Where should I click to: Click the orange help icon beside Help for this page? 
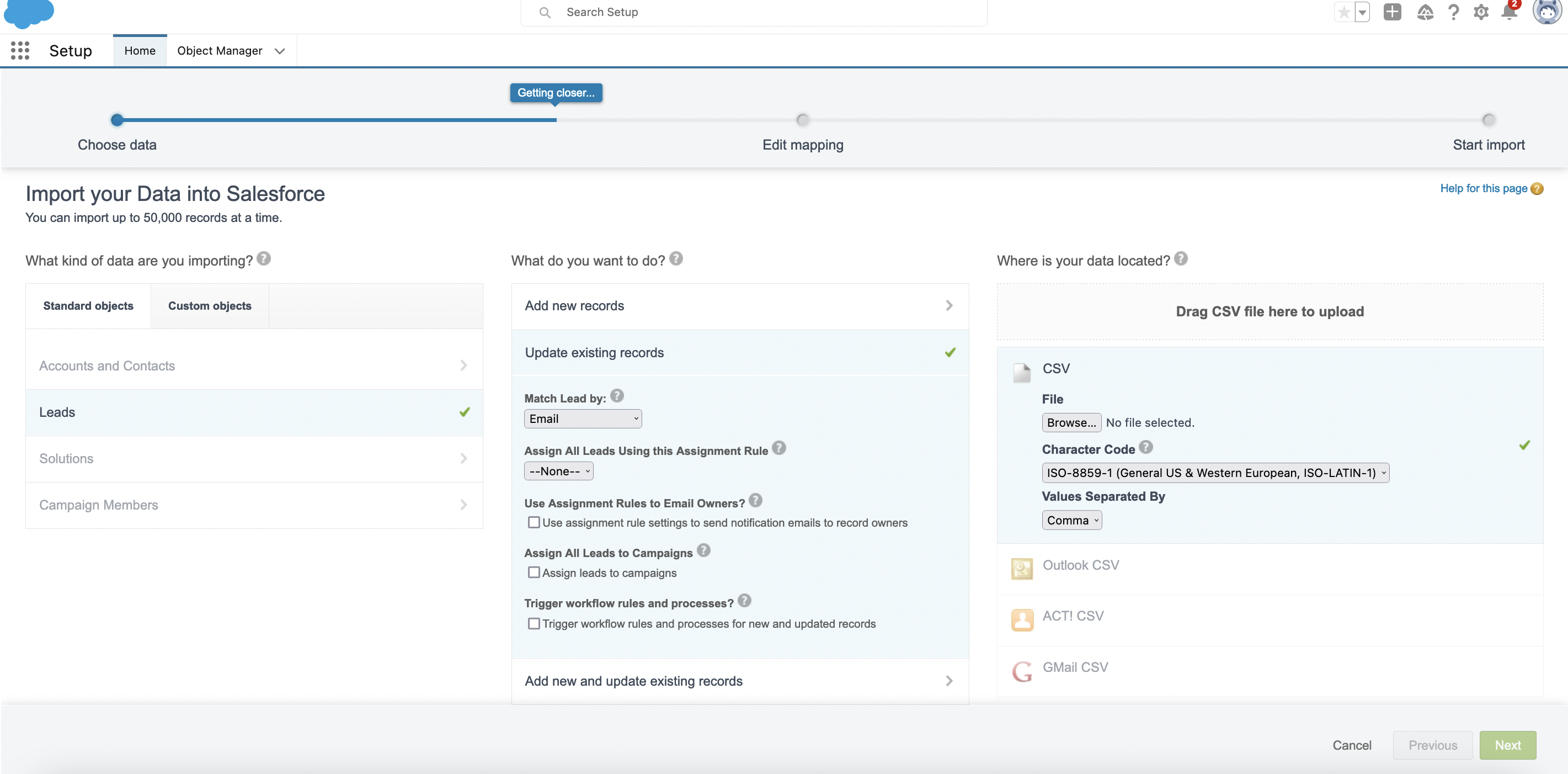(x=1537, y=189)
